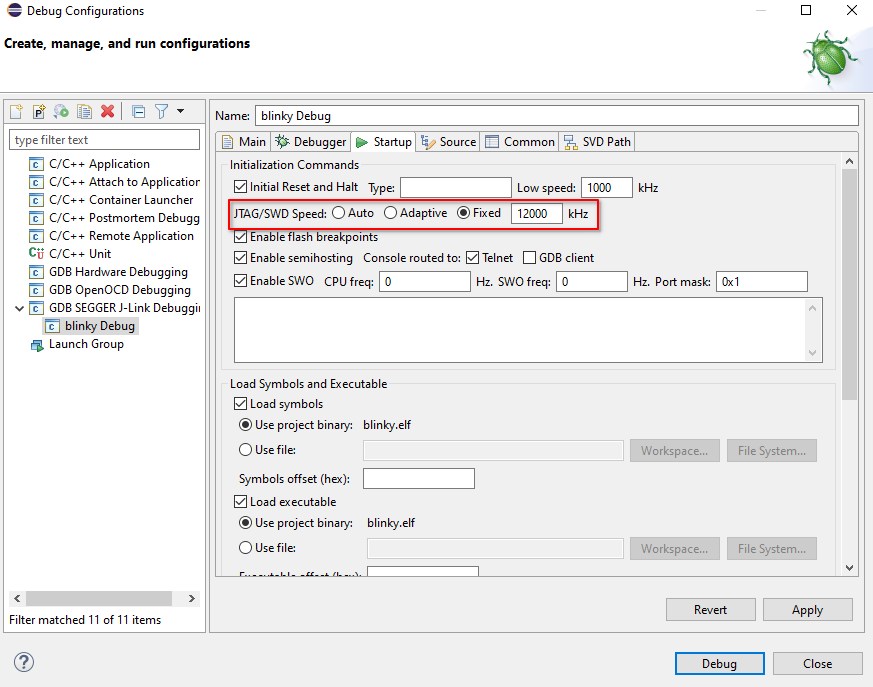Collapse all configurations in the tree
The width and height of the screenshot is (873, 687).
(x=138, y=111)
